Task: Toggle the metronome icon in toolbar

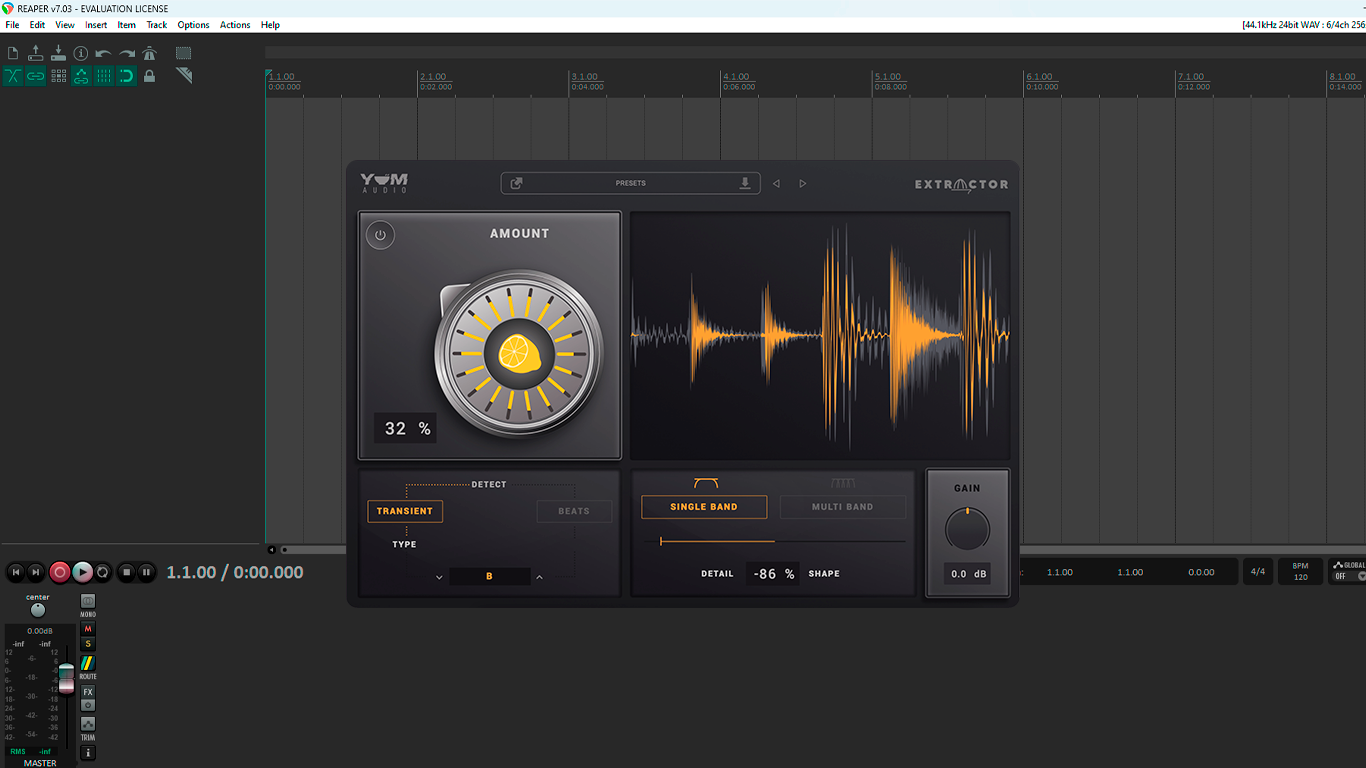Action: 150,53
